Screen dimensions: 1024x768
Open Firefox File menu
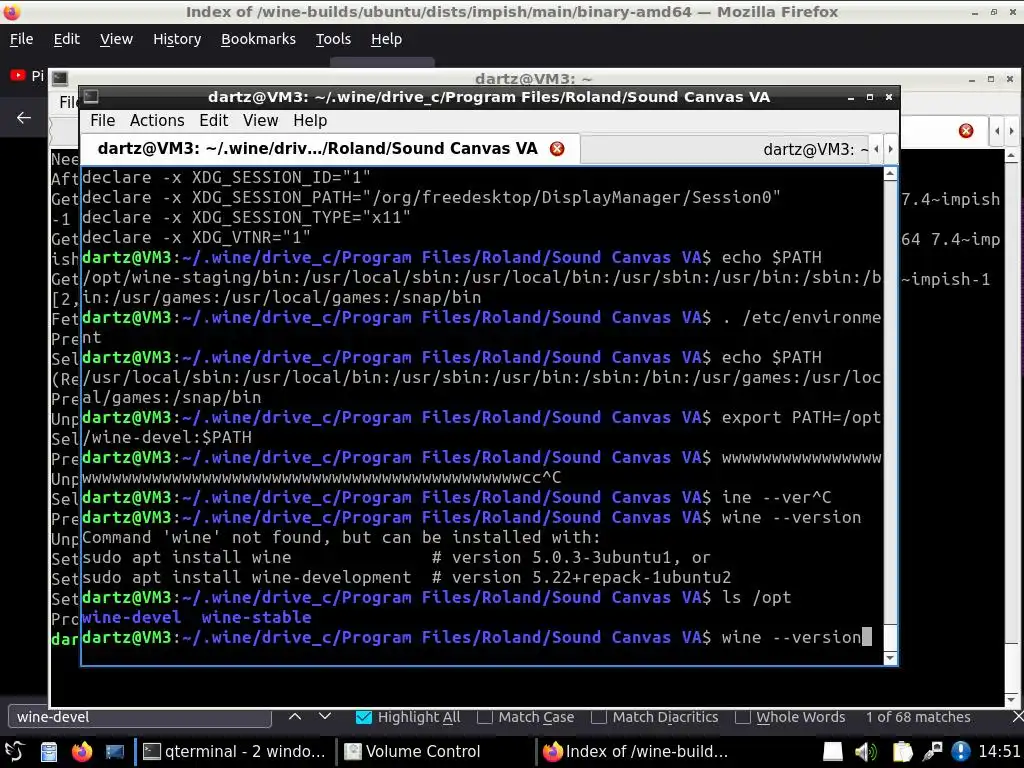[22, 39]
